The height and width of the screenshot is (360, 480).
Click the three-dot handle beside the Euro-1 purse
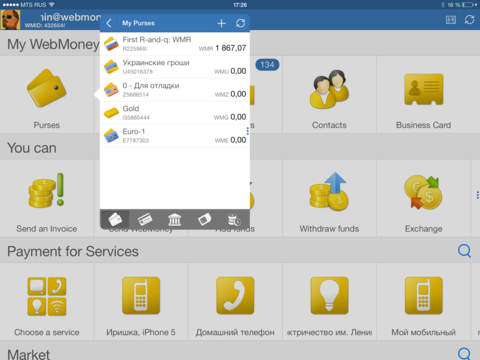[248, 131]
